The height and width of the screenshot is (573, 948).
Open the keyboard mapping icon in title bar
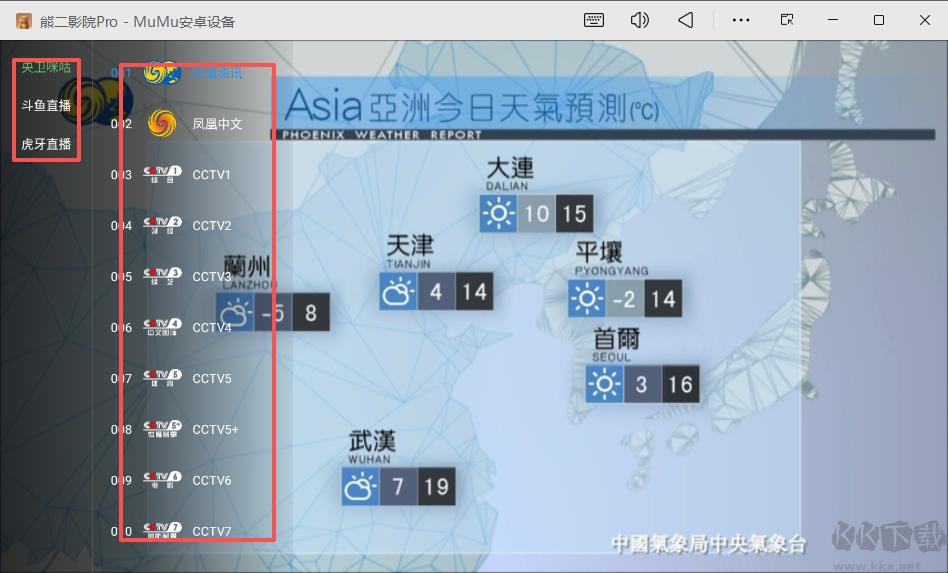(594, 20)
